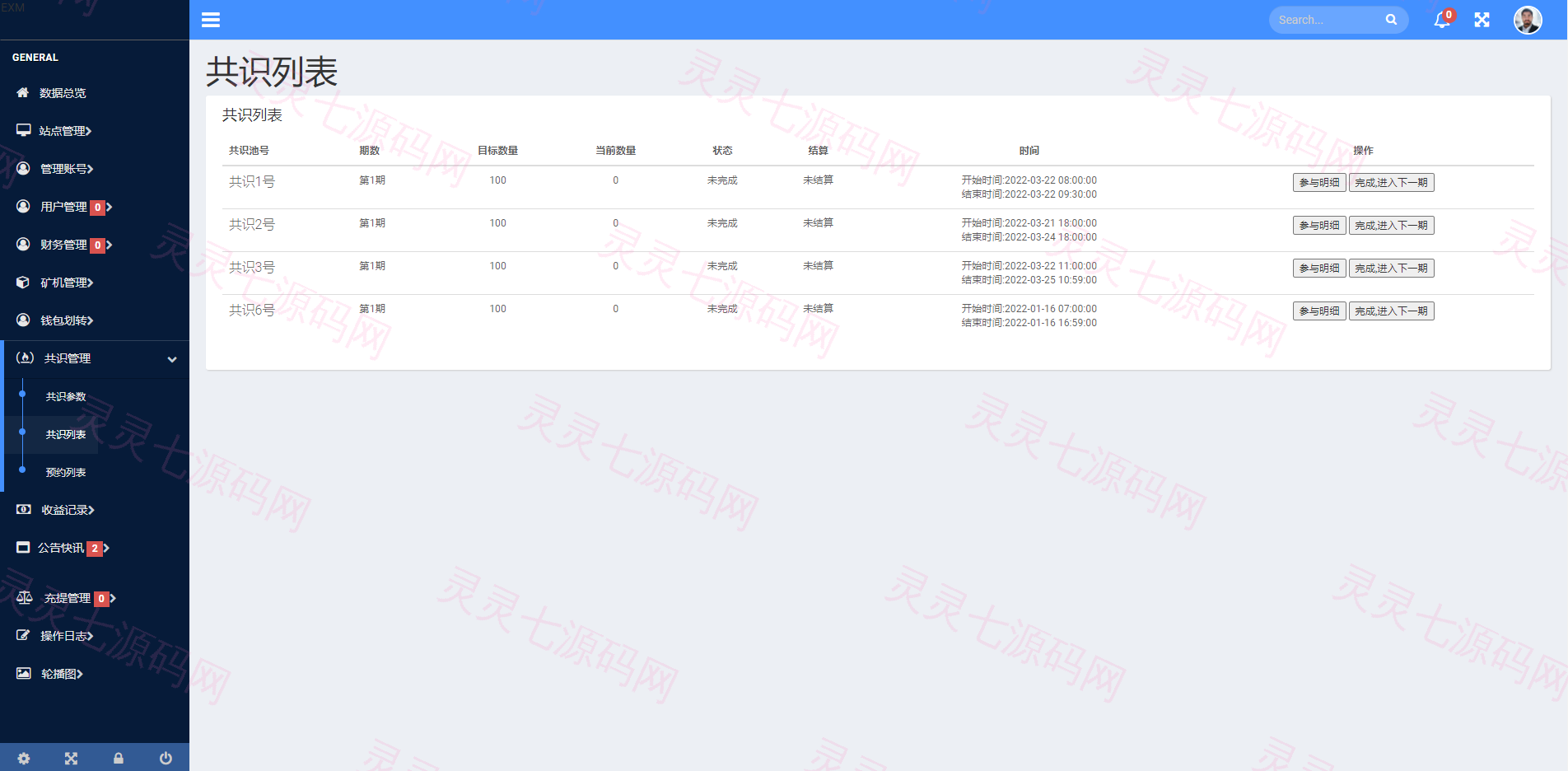The width and height of the screenshot is (1568, 771).
Task: Open the user avatar profile menu
Action: 1528,20
